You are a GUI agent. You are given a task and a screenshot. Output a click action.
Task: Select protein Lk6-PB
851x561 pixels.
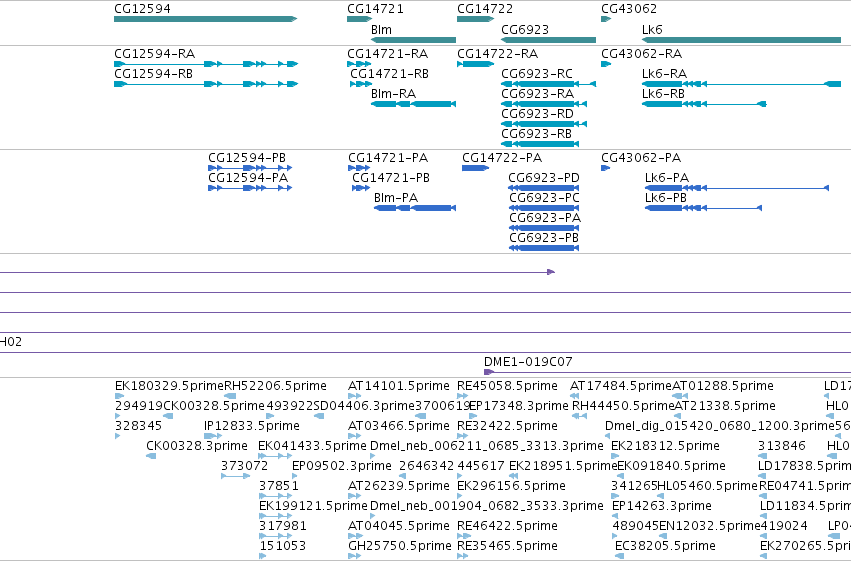point(703,208)
